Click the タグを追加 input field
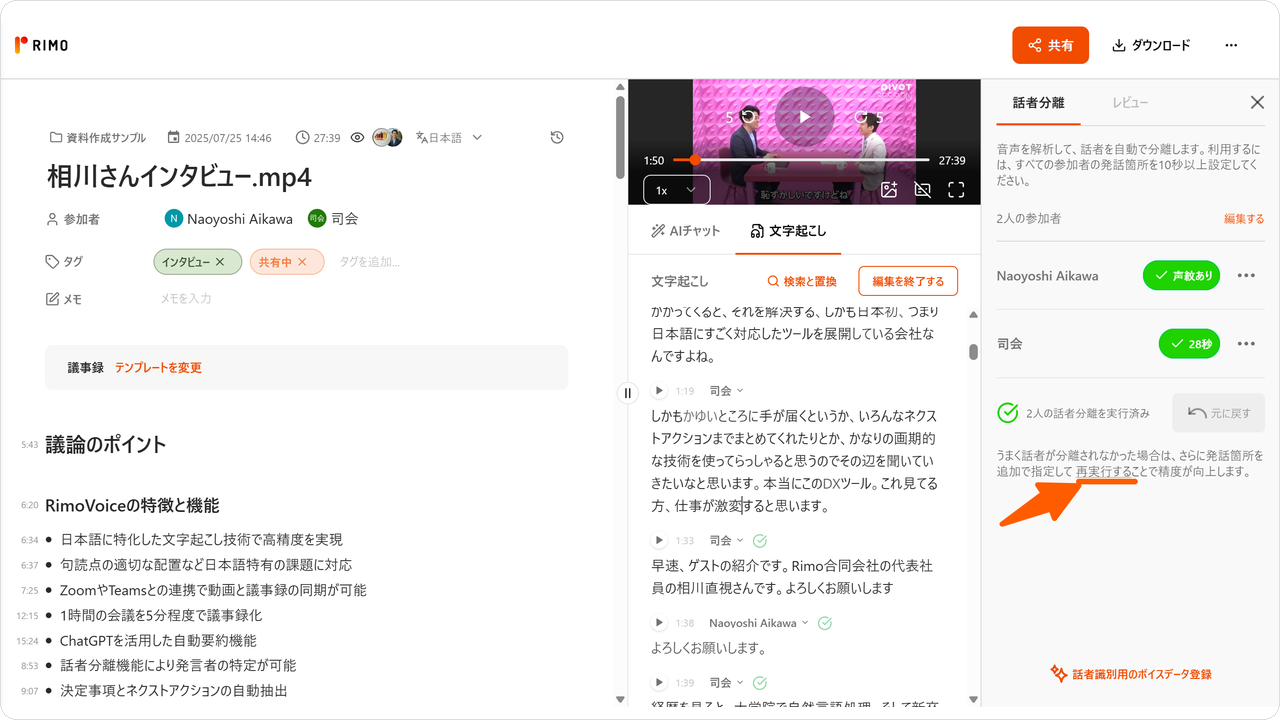 [370, 262]
